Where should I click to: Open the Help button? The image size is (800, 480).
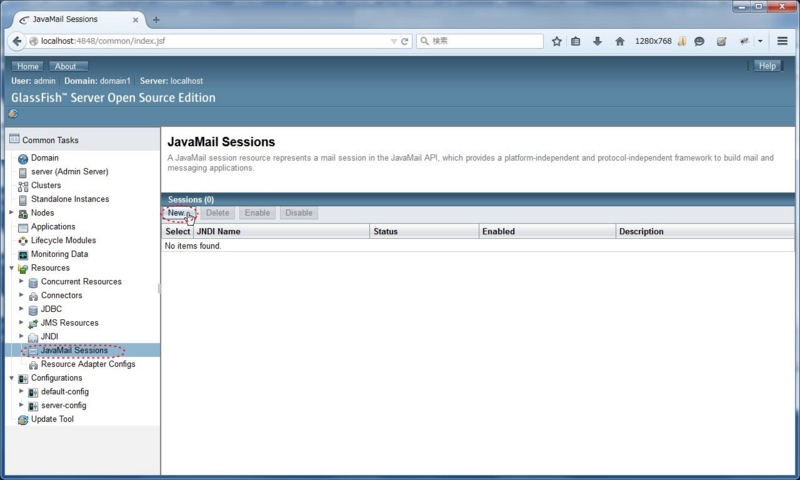tap(767, 66)
